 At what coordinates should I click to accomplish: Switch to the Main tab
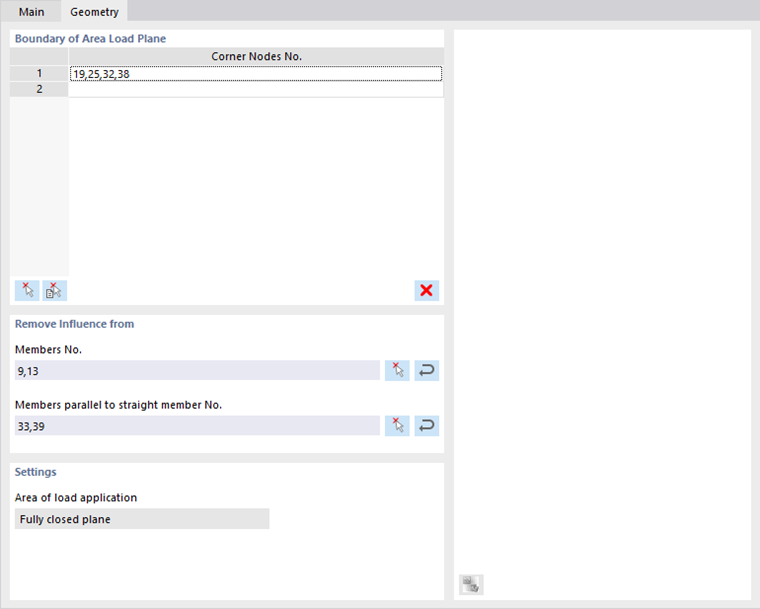pyautogui.click(x=31, y=12)
